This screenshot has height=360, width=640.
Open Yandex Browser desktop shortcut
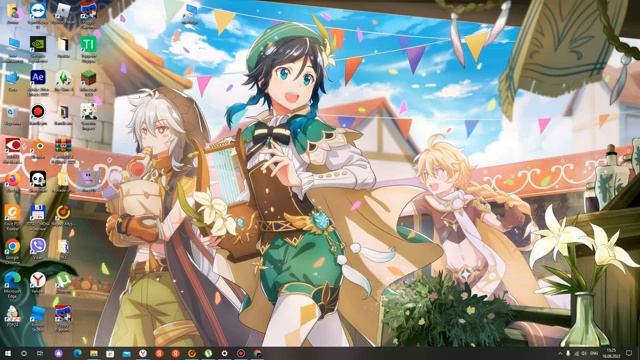coord(38,280)
